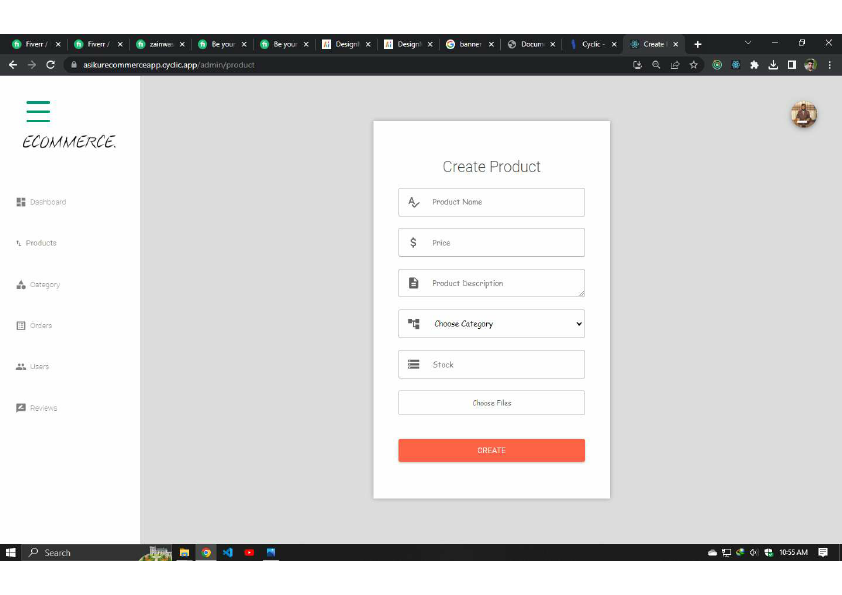
Task: Click the description document icon
Action: pos(413,283)
